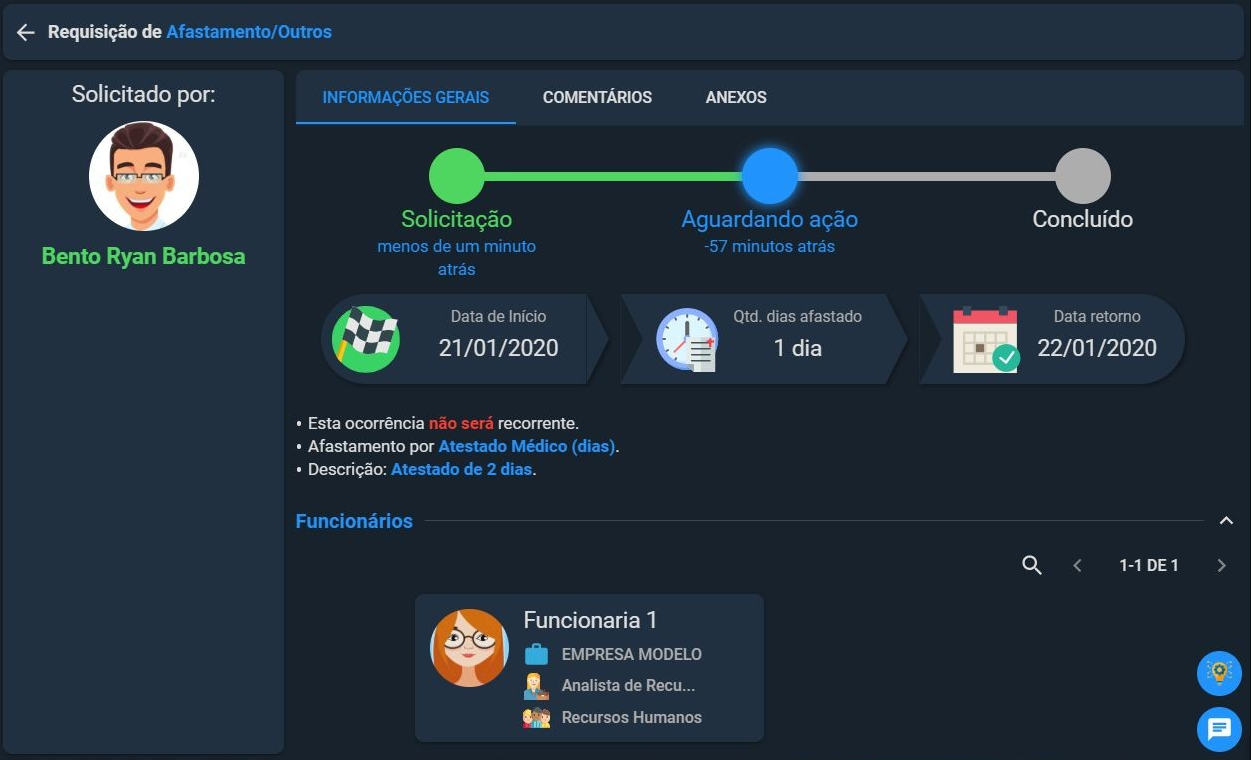Screen dimensions: 1251x760
Task: Click the job role icon beside Analista
Action: [x=537, y=686]
